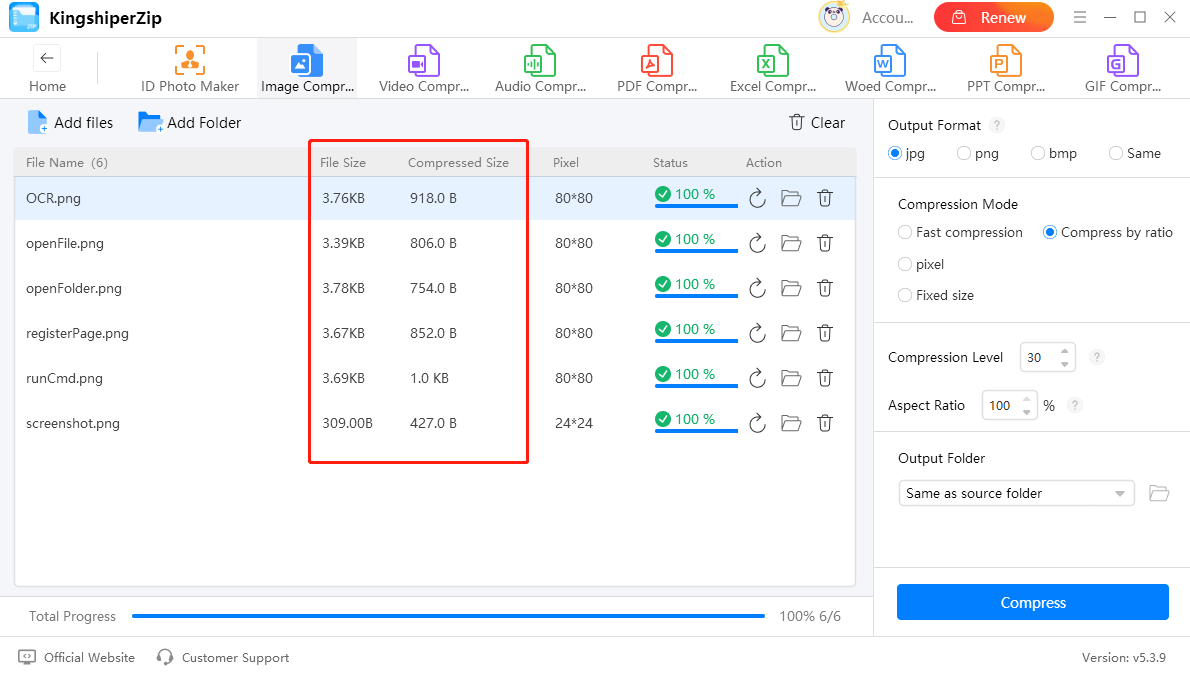Image resolution: width=1190 pixels, height=673 pixels.
Task: Open the GIF Compressor tool
Action: click(x=1122, y=68)
